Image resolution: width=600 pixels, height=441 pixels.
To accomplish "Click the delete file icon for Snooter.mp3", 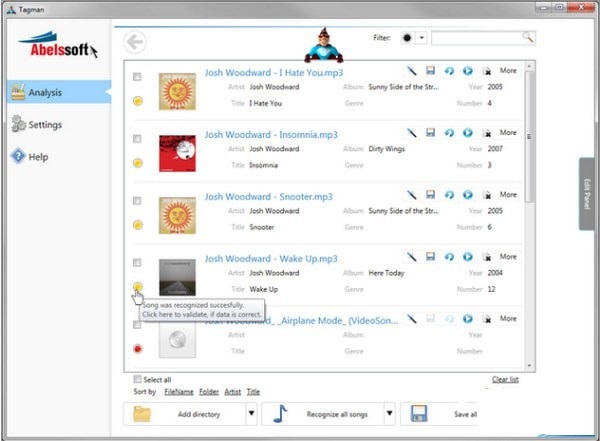I will [487, 195].
